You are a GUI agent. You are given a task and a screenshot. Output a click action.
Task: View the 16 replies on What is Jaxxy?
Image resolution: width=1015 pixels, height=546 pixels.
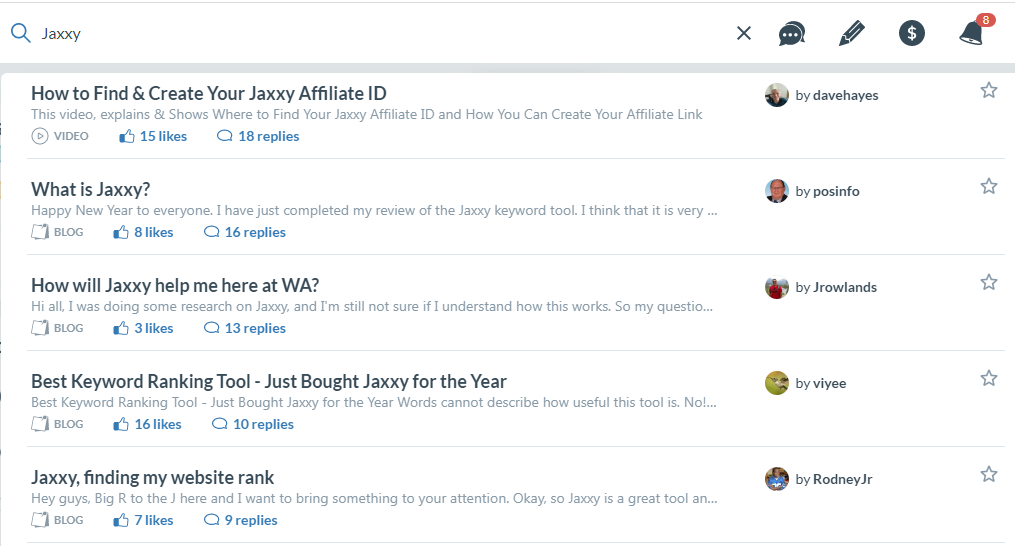pos(245,232)
